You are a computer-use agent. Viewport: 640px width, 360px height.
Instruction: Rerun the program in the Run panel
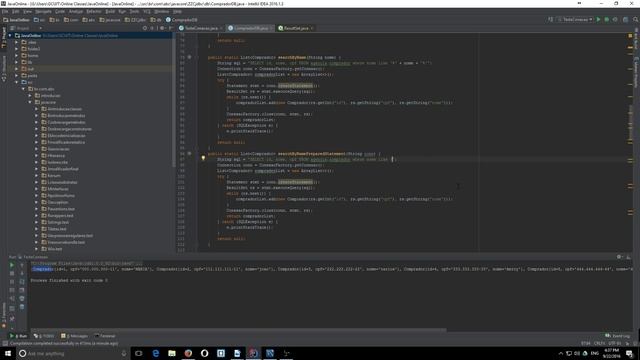coord(12,265)
